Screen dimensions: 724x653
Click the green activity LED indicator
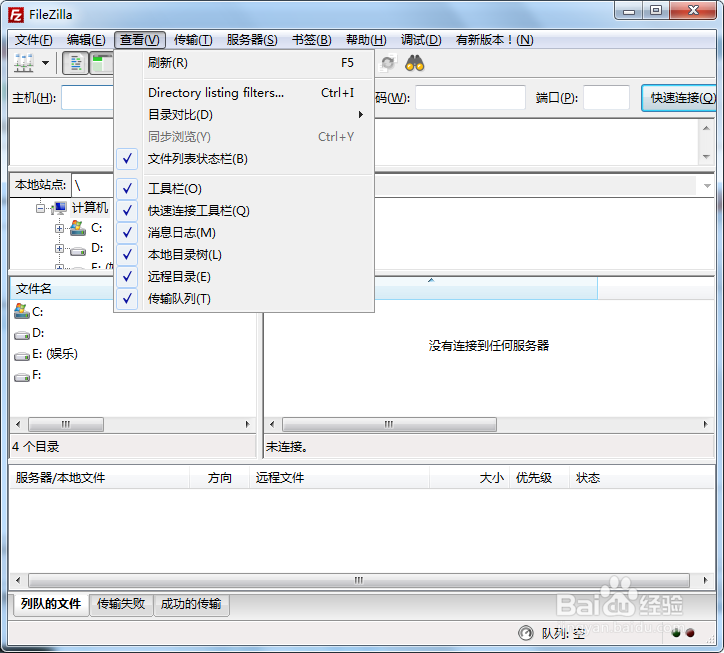coord(676,633)
